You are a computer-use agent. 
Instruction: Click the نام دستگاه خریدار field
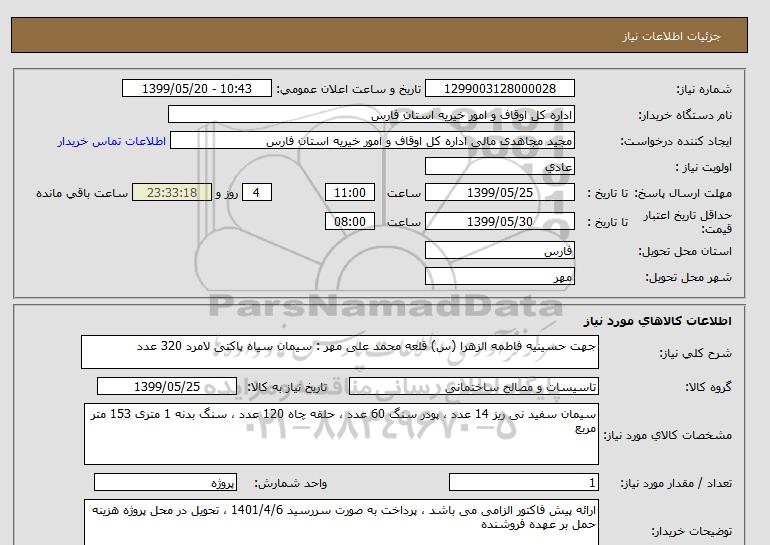371,115
